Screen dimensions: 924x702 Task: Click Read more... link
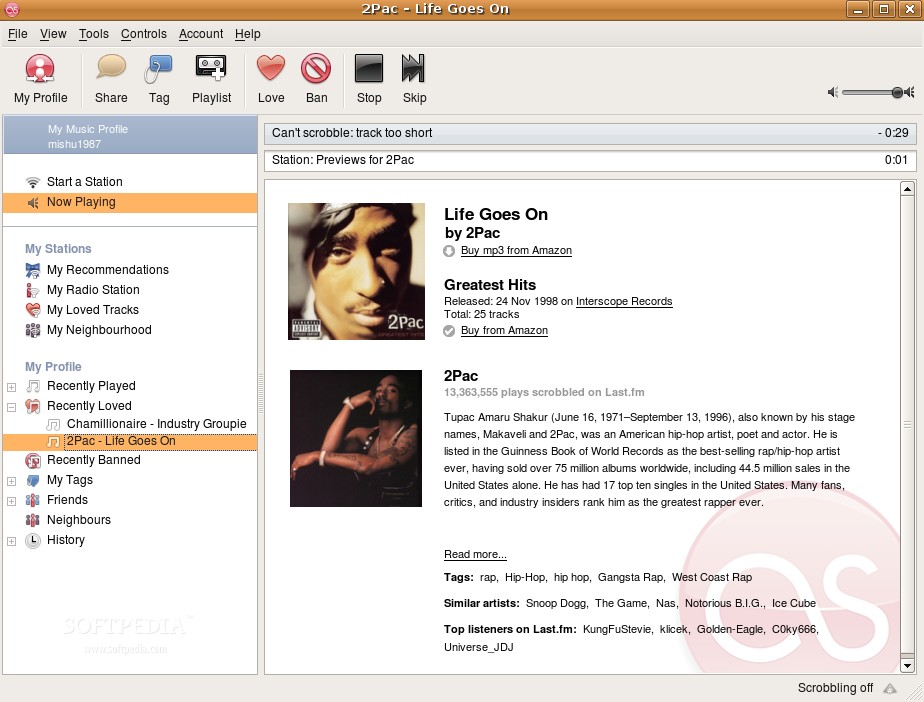point(475,555)
